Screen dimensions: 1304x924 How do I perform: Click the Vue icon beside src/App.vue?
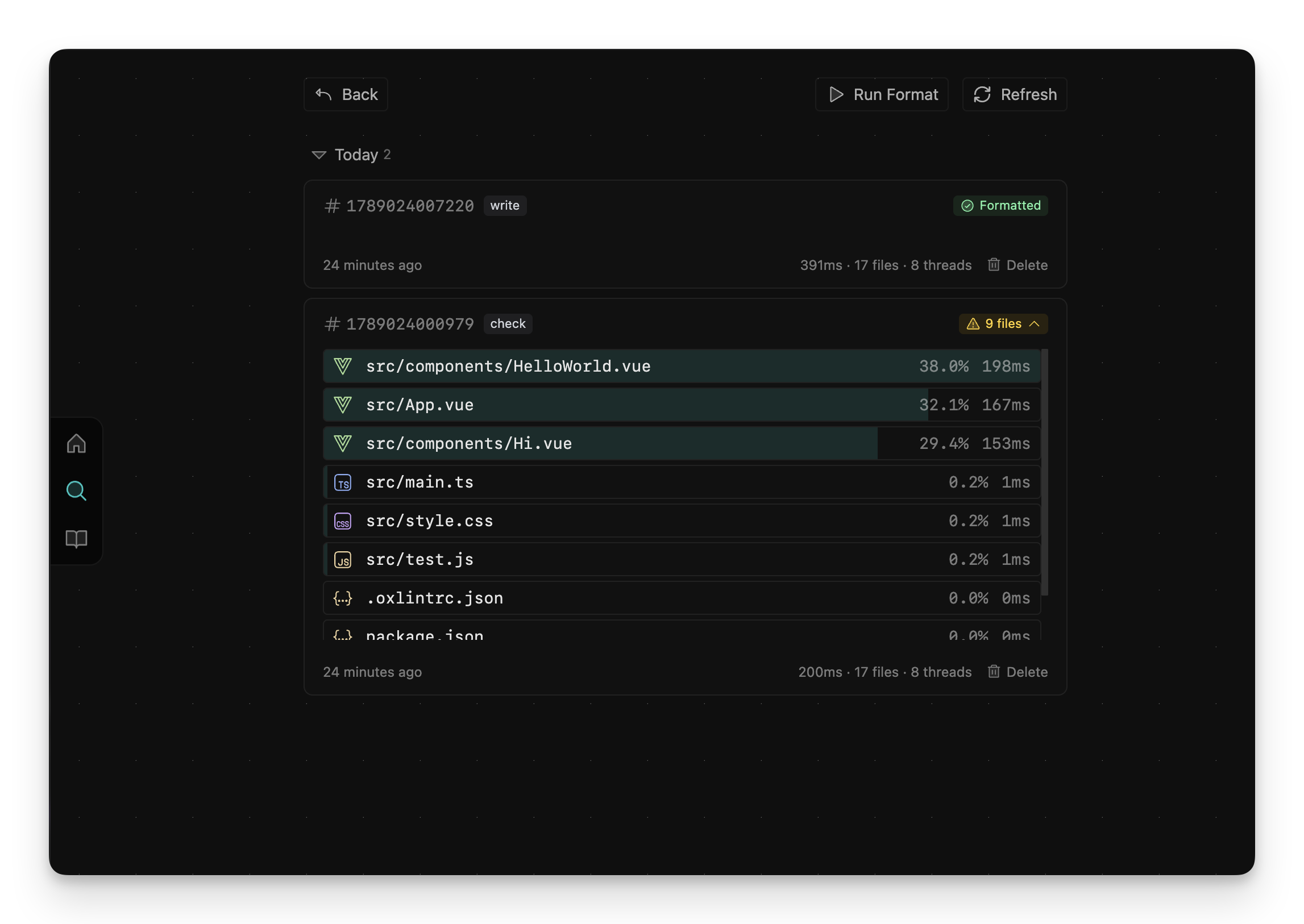tap(343, 405)
